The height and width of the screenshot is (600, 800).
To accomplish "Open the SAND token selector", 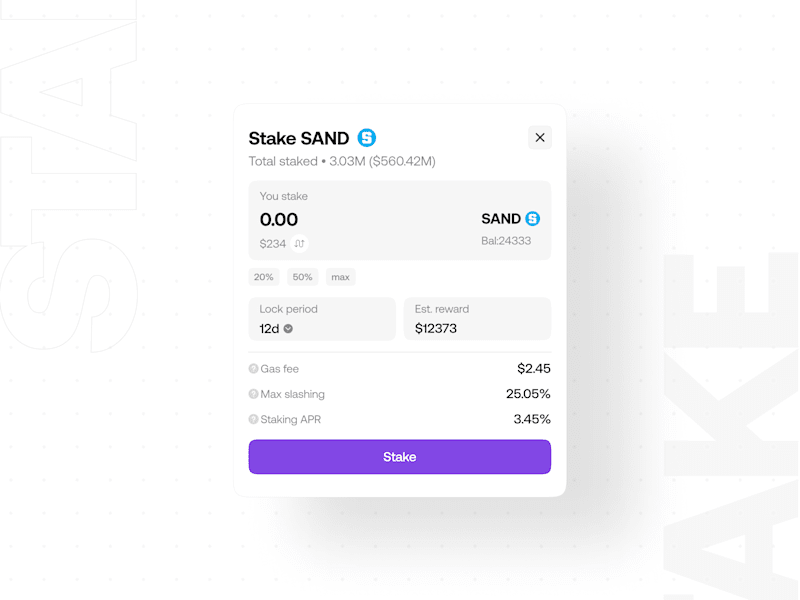I will pos(511,219).
